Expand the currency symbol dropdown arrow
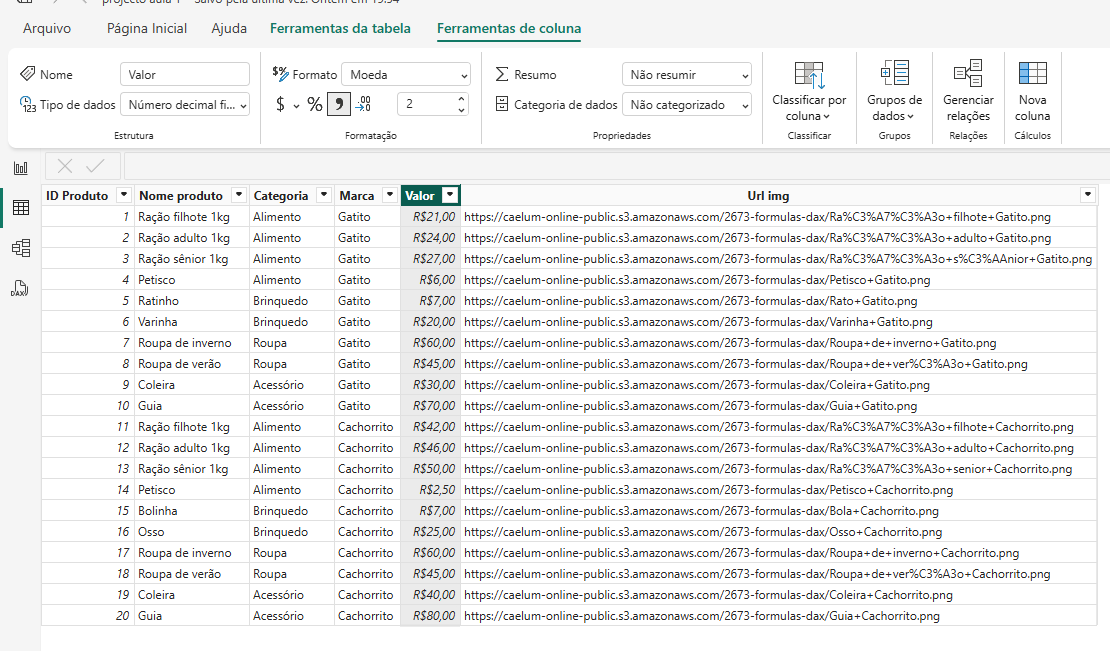 pyautogui.click(x=296, y=106)
